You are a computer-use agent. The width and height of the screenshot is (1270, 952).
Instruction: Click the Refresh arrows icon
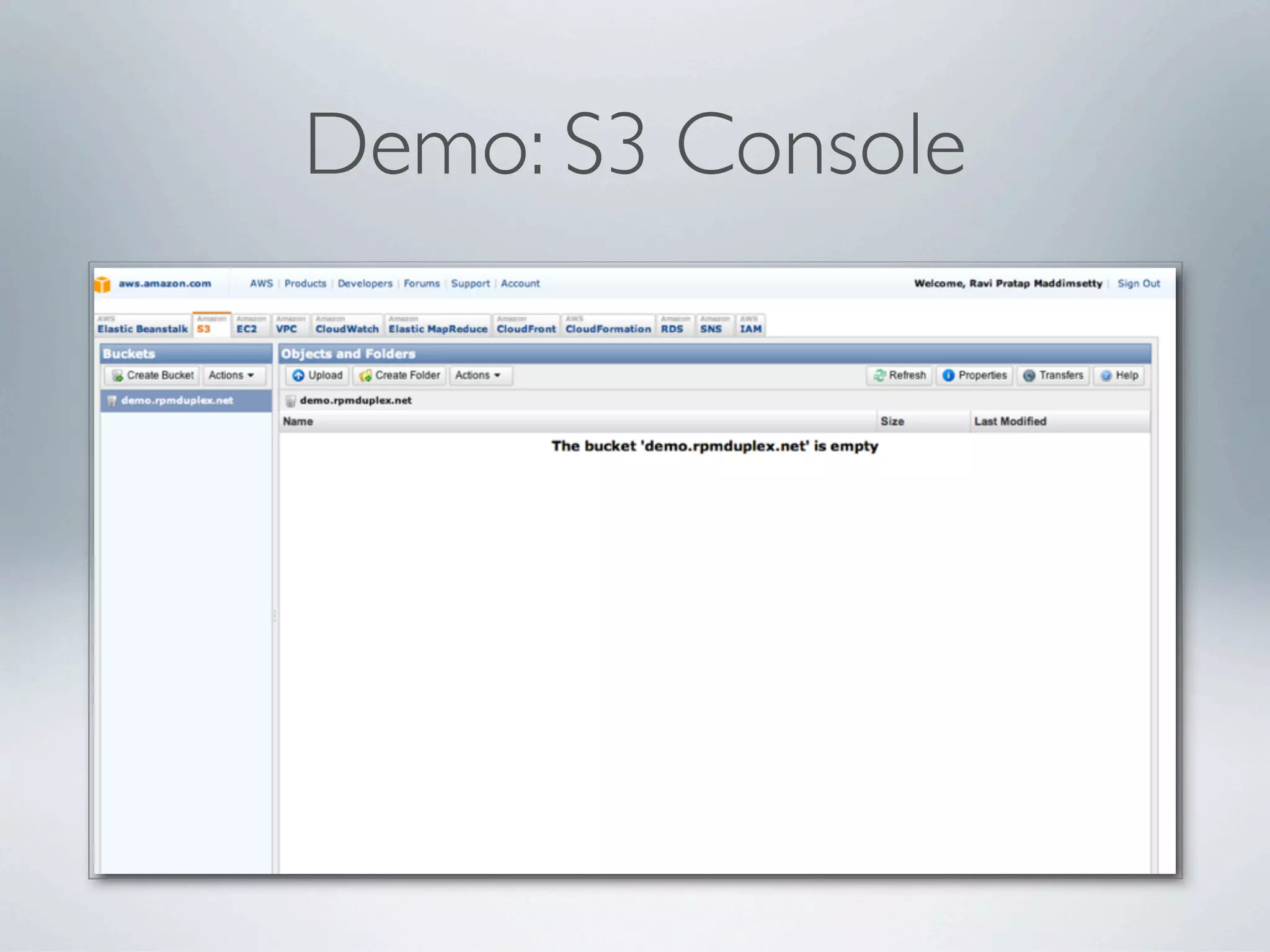879,376
